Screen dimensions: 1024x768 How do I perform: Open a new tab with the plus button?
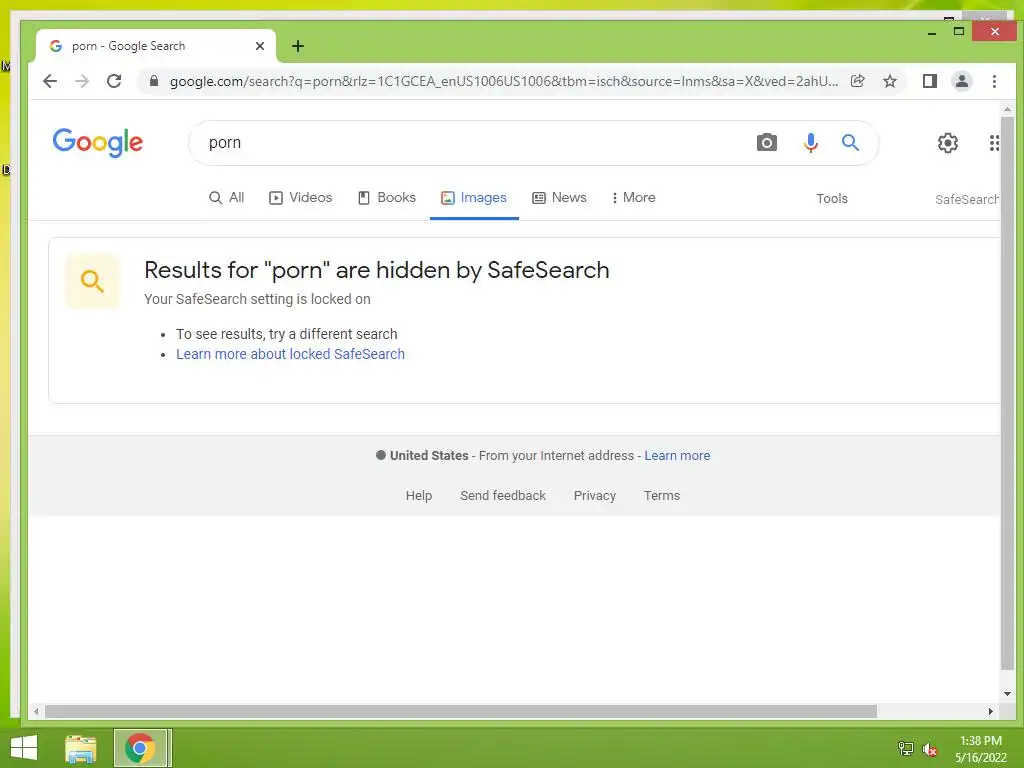pos(298,46)
